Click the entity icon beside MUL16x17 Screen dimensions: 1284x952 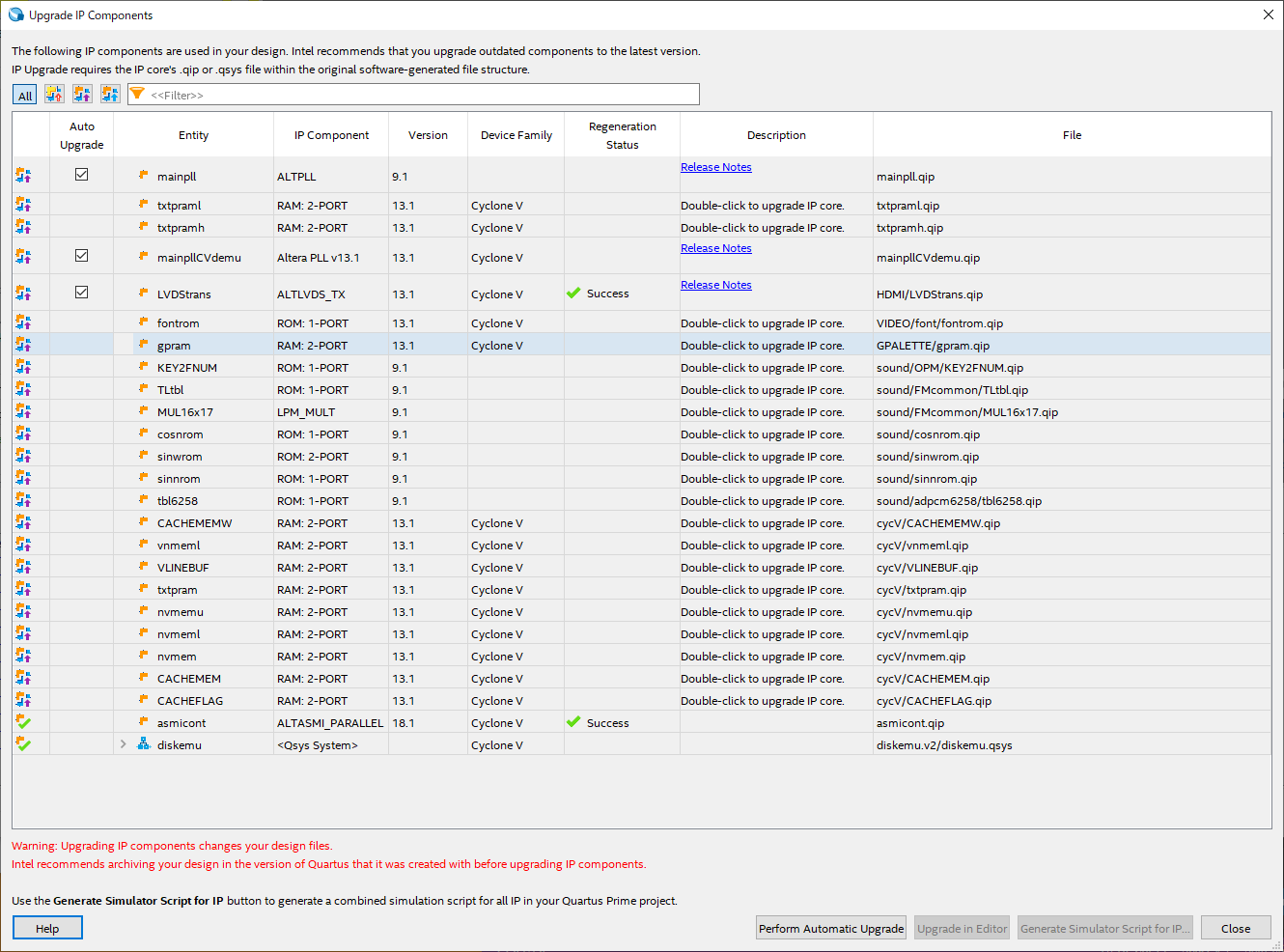coord(143,411)
